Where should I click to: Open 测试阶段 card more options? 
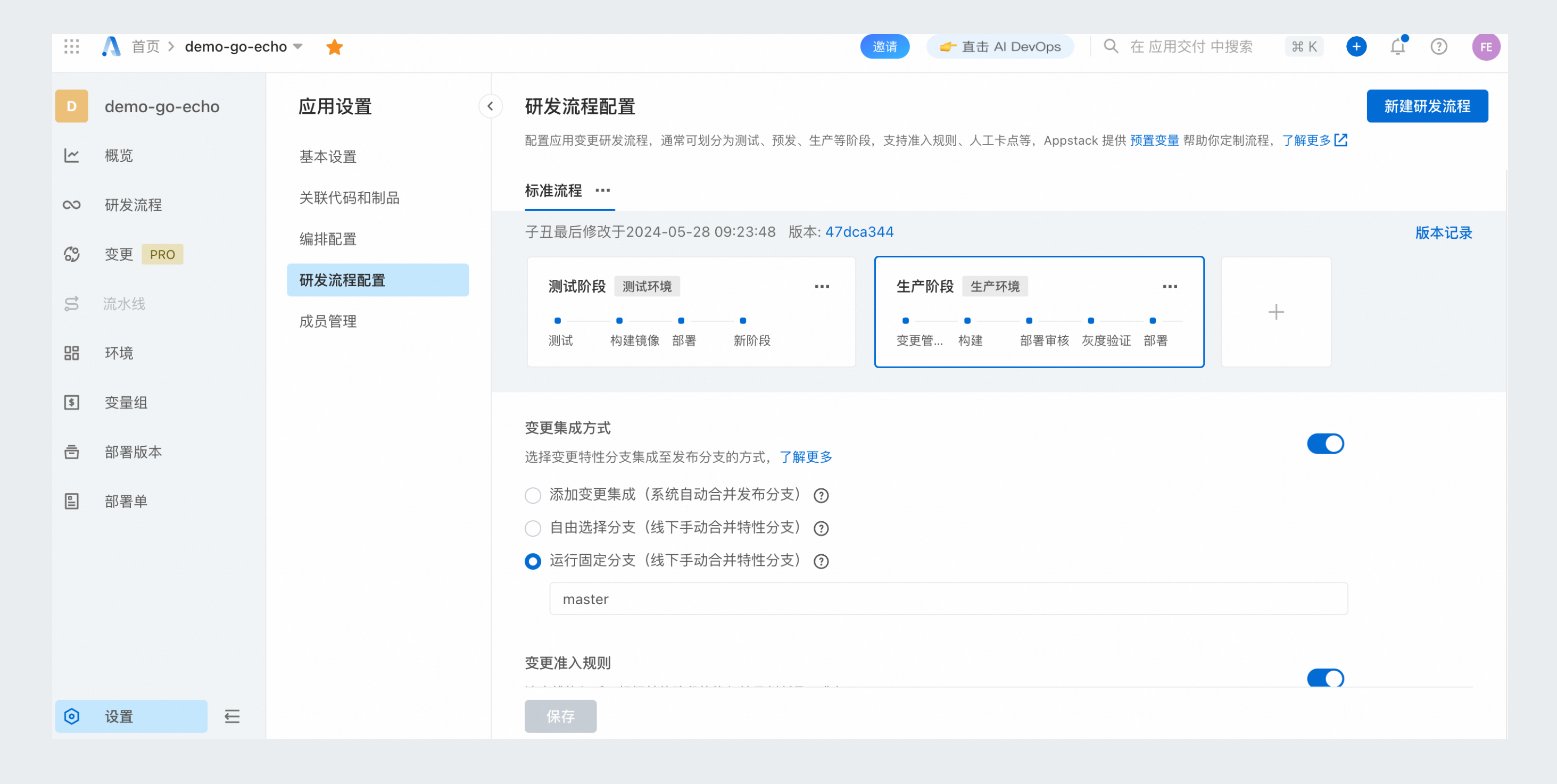822,286
